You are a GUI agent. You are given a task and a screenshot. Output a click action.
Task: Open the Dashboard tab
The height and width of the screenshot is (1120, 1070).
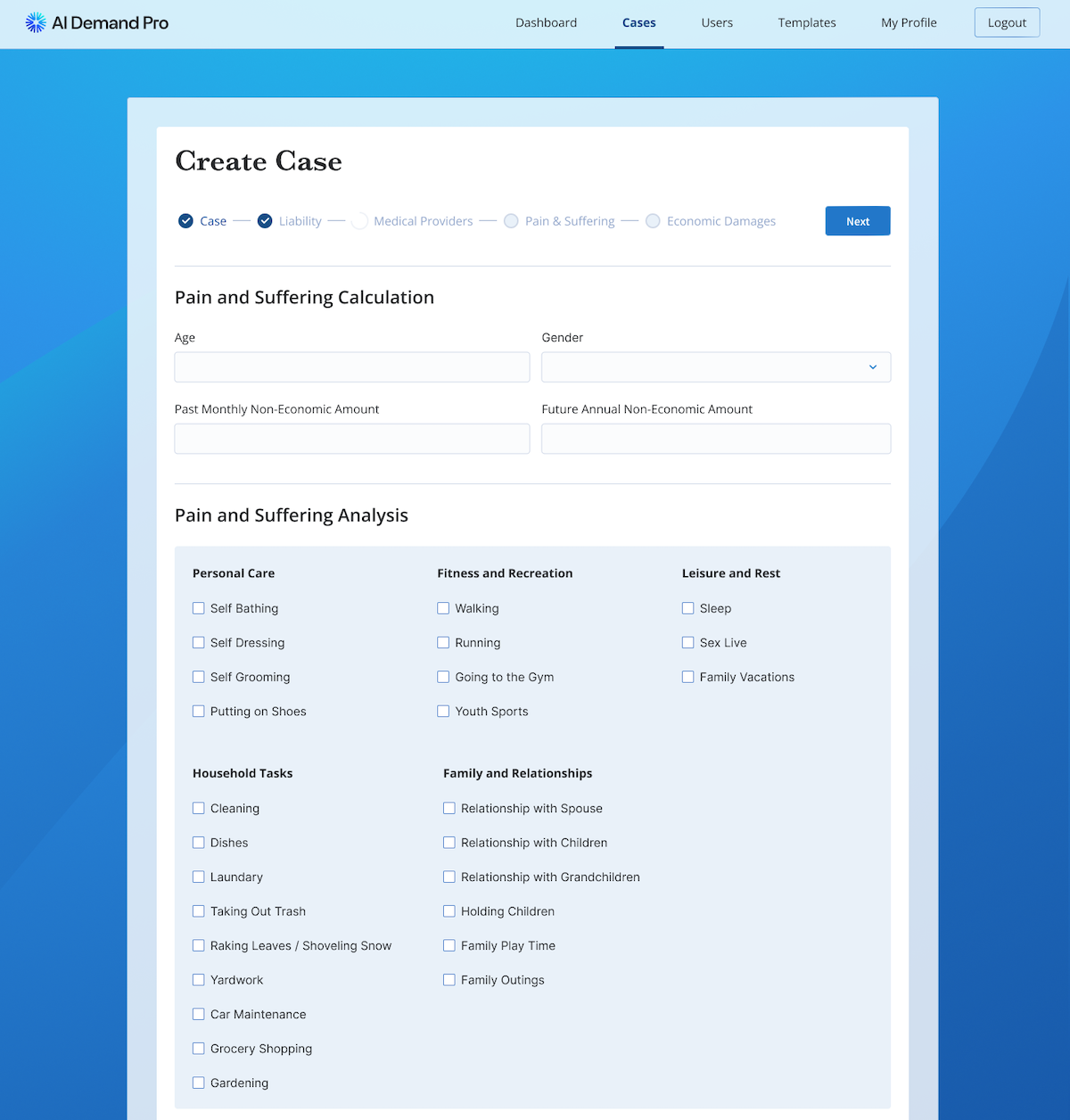click(546, 23)
